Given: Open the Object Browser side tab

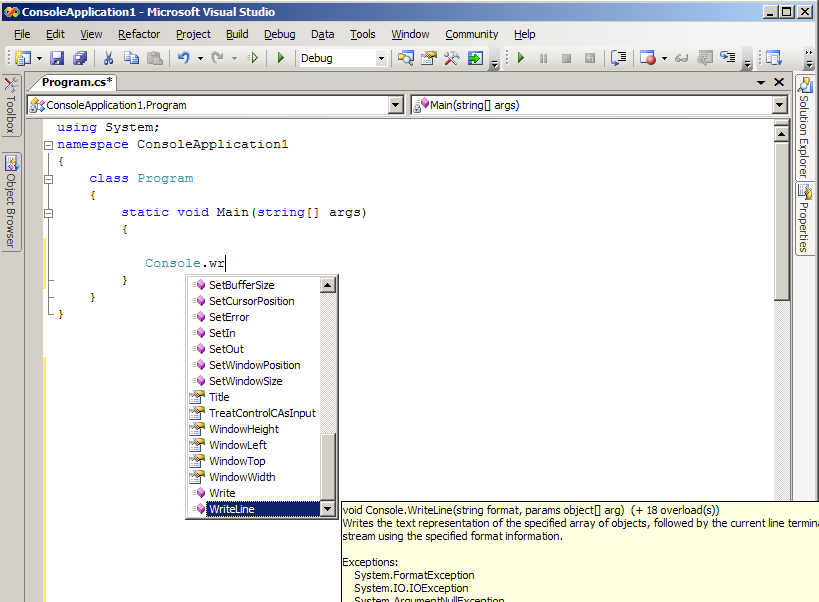Looking at the screenshot, I should pyautogui.click(x=11, y=202).
